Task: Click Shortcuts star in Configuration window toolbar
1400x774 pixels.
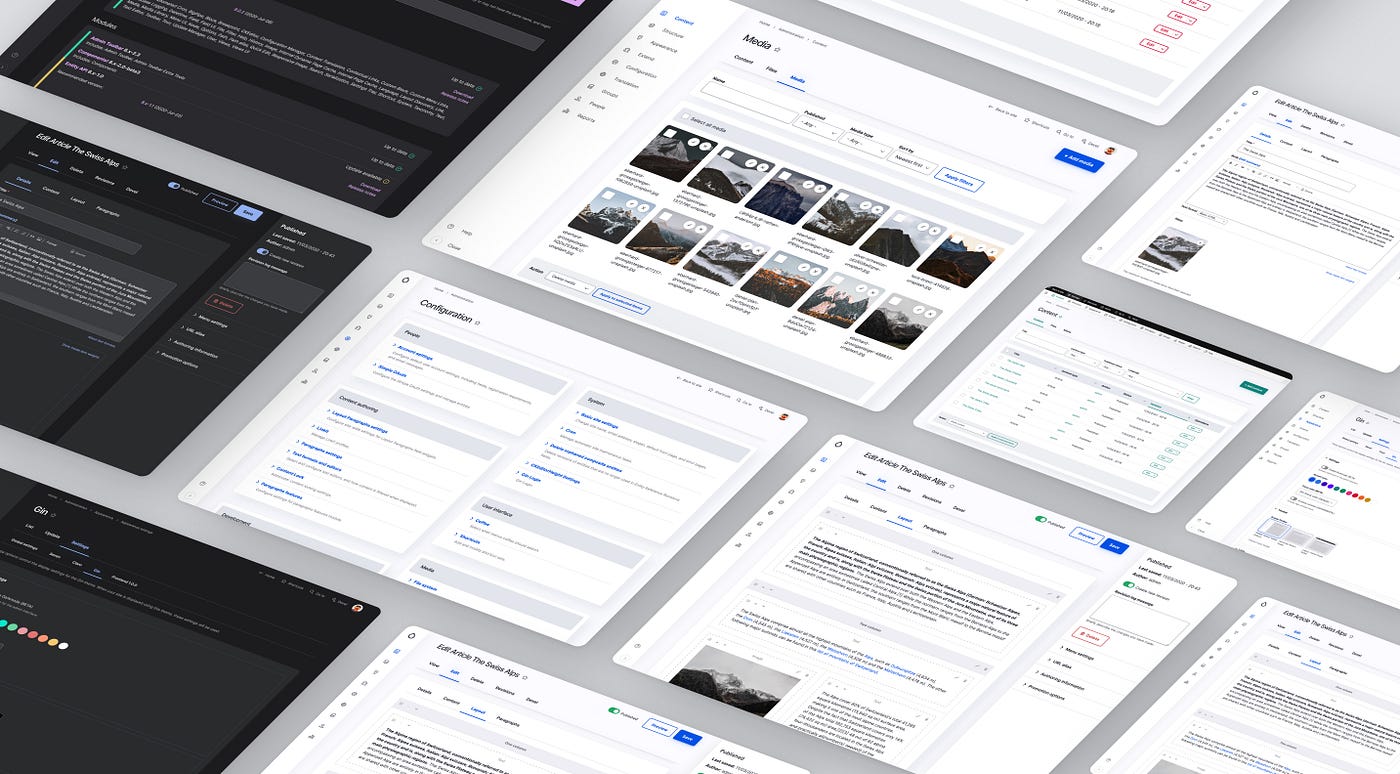Action: pos(710,389)
